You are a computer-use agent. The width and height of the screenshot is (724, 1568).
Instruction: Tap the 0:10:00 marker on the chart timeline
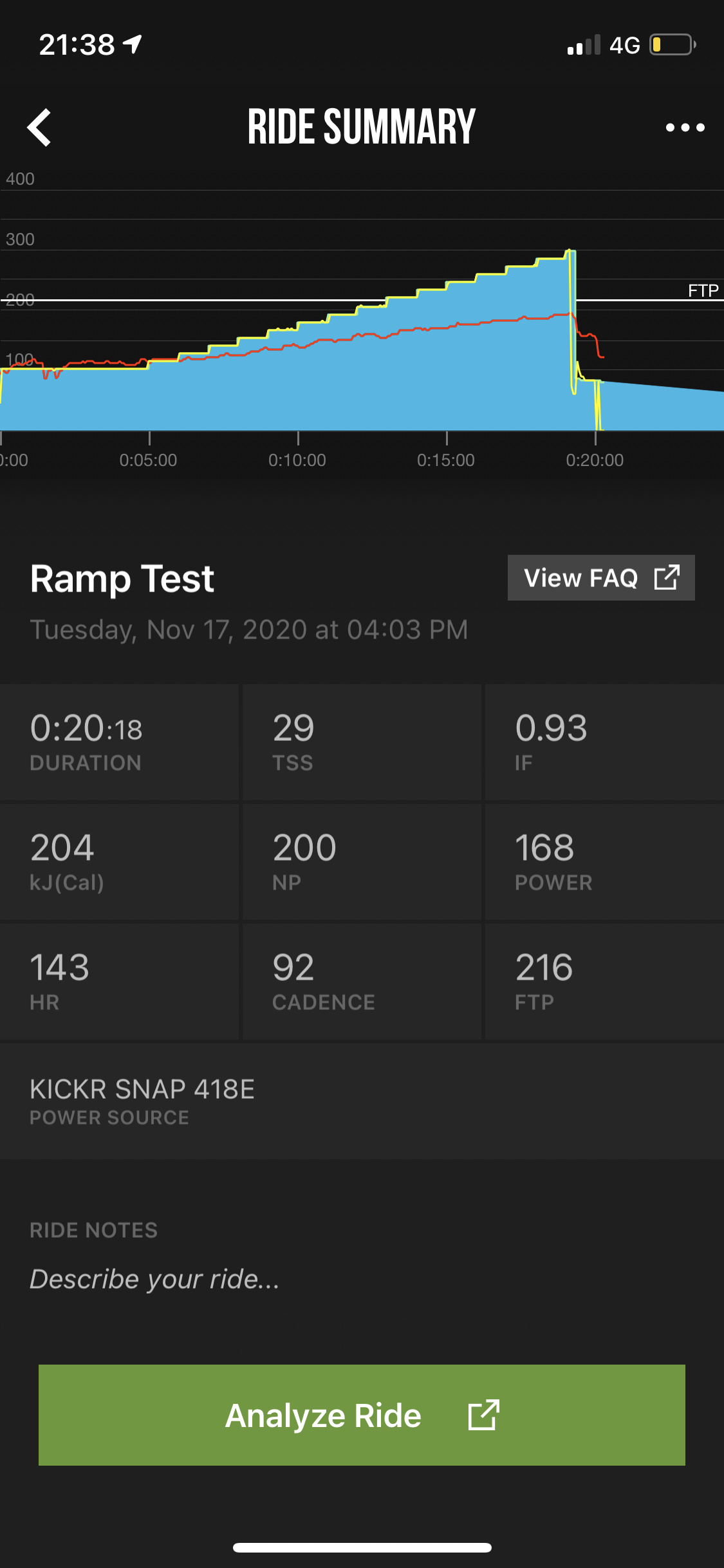297,460
